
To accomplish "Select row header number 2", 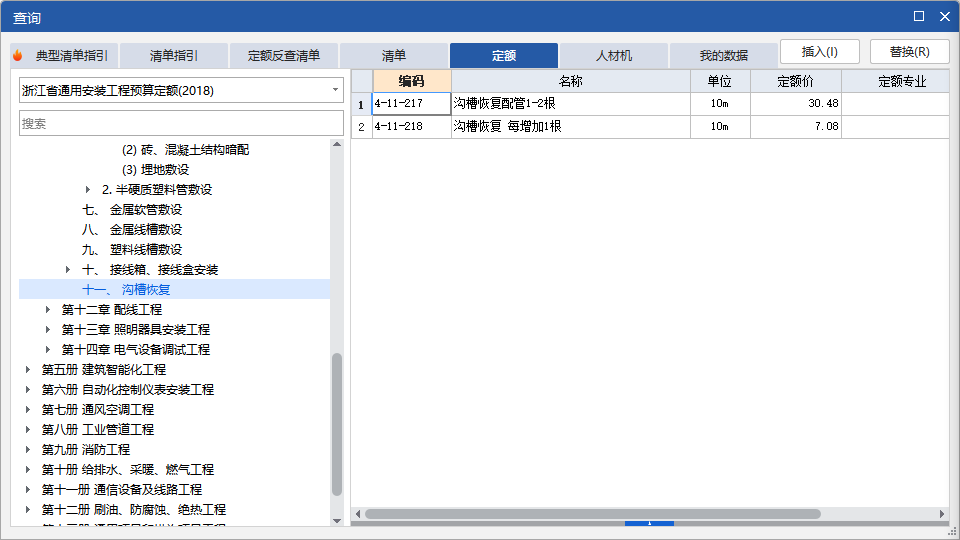I will click(x=361, y=127).
